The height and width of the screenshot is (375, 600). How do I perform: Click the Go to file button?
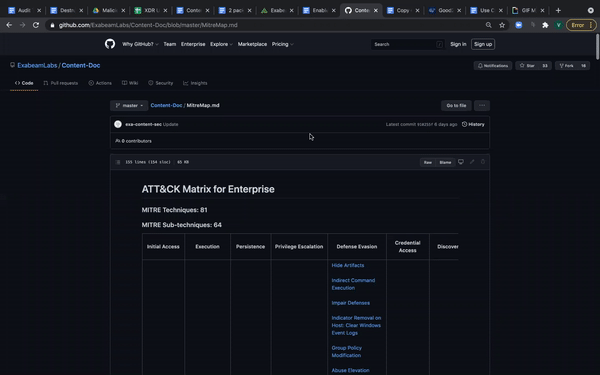(x=456, y=105)
